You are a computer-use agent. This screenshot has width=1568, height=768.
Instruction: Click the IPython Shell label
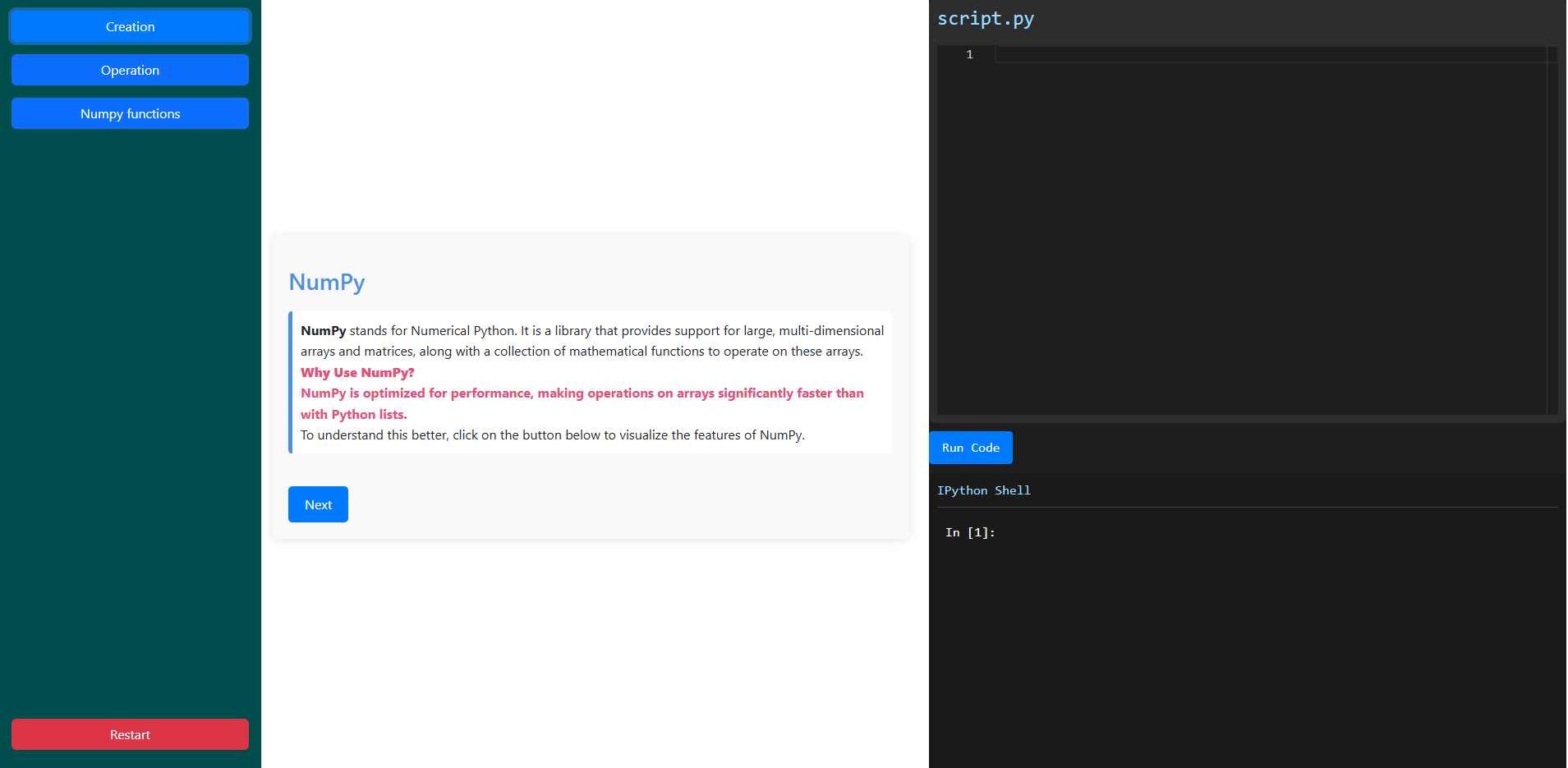983,490
